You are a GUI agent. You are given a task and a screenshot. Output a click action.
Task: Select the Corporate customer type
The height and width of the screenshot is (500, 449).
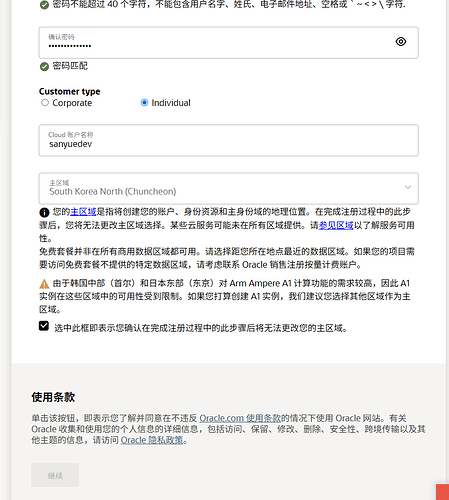point(45,103)
